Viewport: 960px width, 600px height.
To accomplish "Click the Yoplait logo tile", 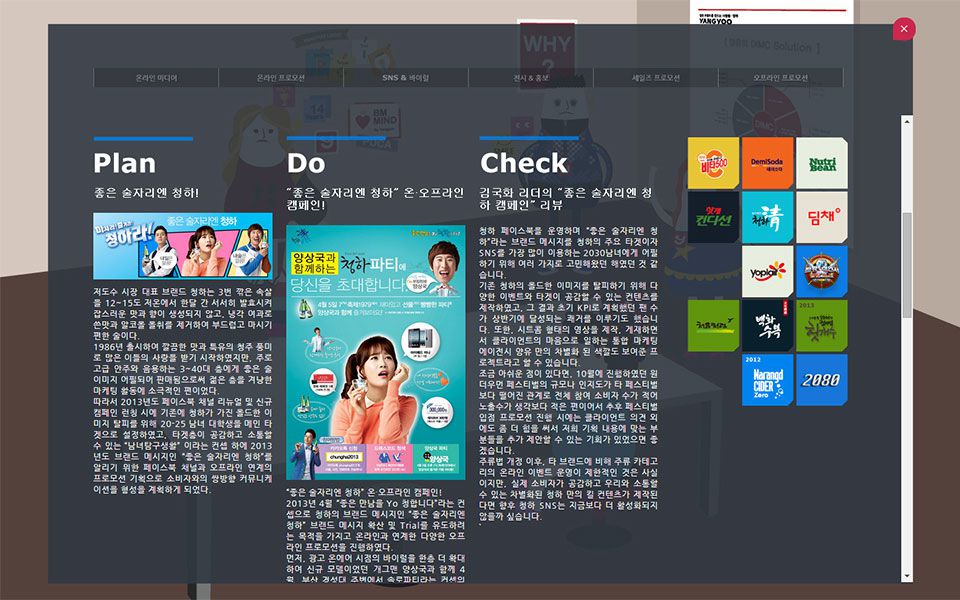I will point(767,272).
